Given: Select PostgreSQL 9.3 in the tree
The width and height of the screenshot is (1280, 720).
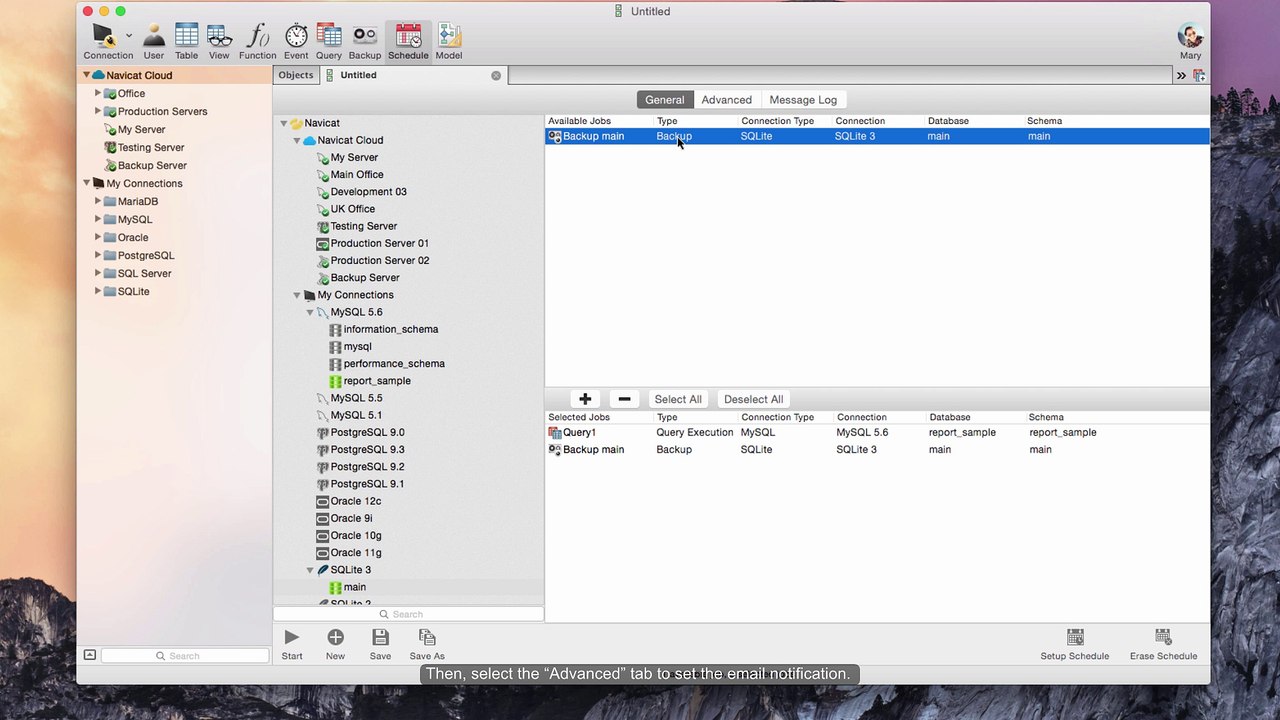Looking at the screenshot, I should tap(367, 450).
